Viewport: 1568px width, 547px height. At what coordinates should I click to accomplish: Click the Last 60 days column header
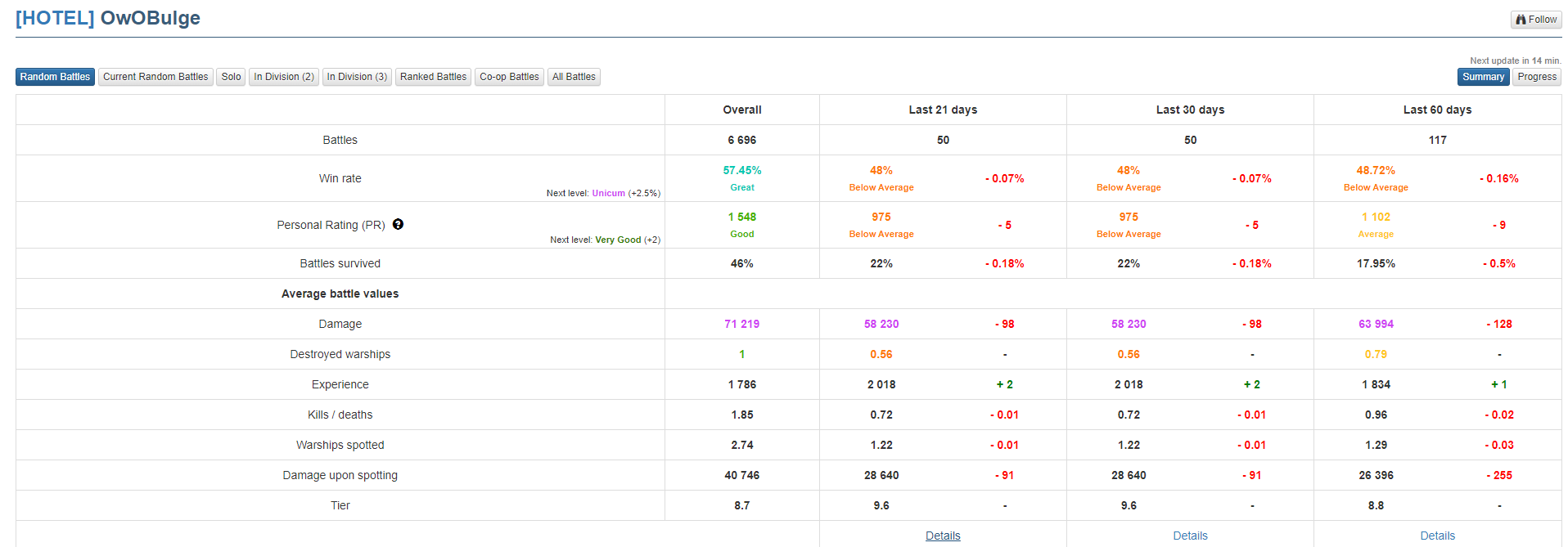click(1437, 110)
